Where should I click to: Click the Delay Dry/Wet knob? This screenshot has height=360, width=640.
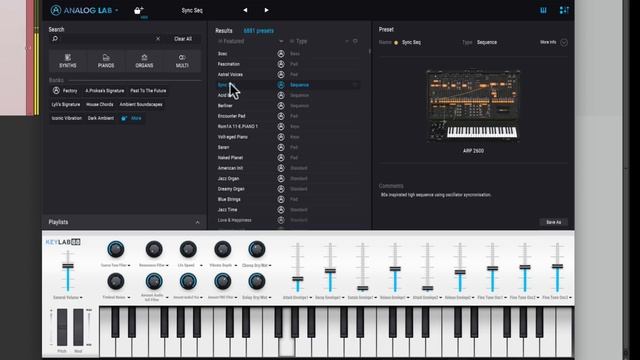point(257,281)
